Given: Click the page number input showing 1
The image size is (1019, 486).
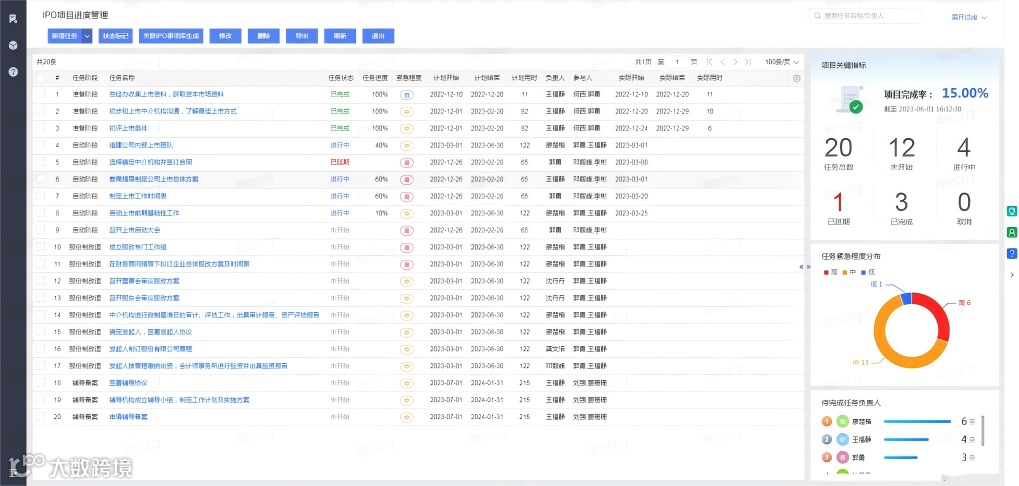Looking at the screenshot, I should coord(678,62).
